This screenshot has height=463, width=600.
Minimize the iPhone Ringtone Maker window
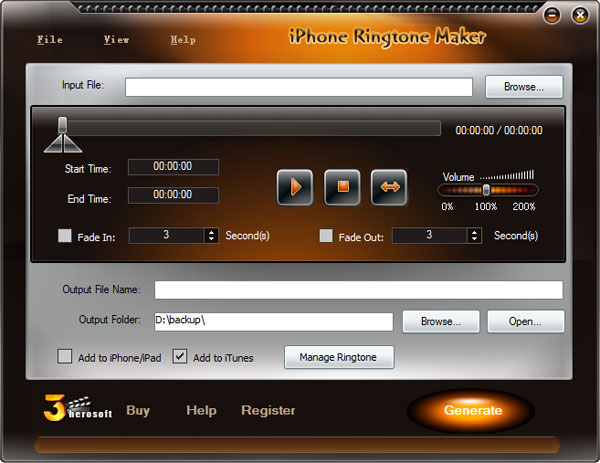click(x=552, y=15)
